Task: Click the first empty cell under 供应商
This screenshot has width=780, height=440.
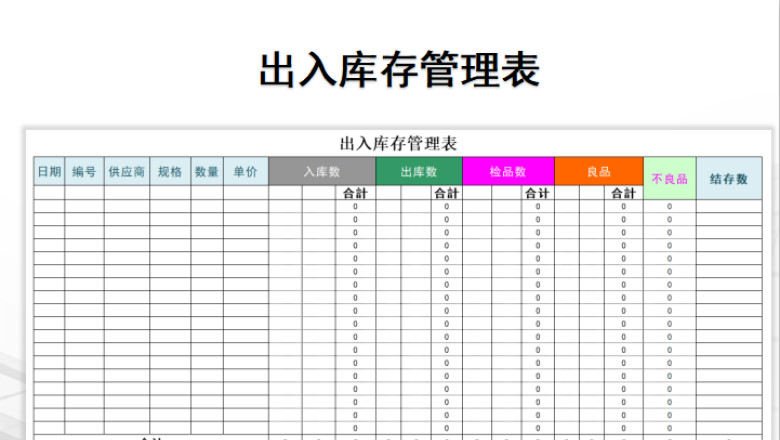Action: pyautogui.click(x=127, y=193)
